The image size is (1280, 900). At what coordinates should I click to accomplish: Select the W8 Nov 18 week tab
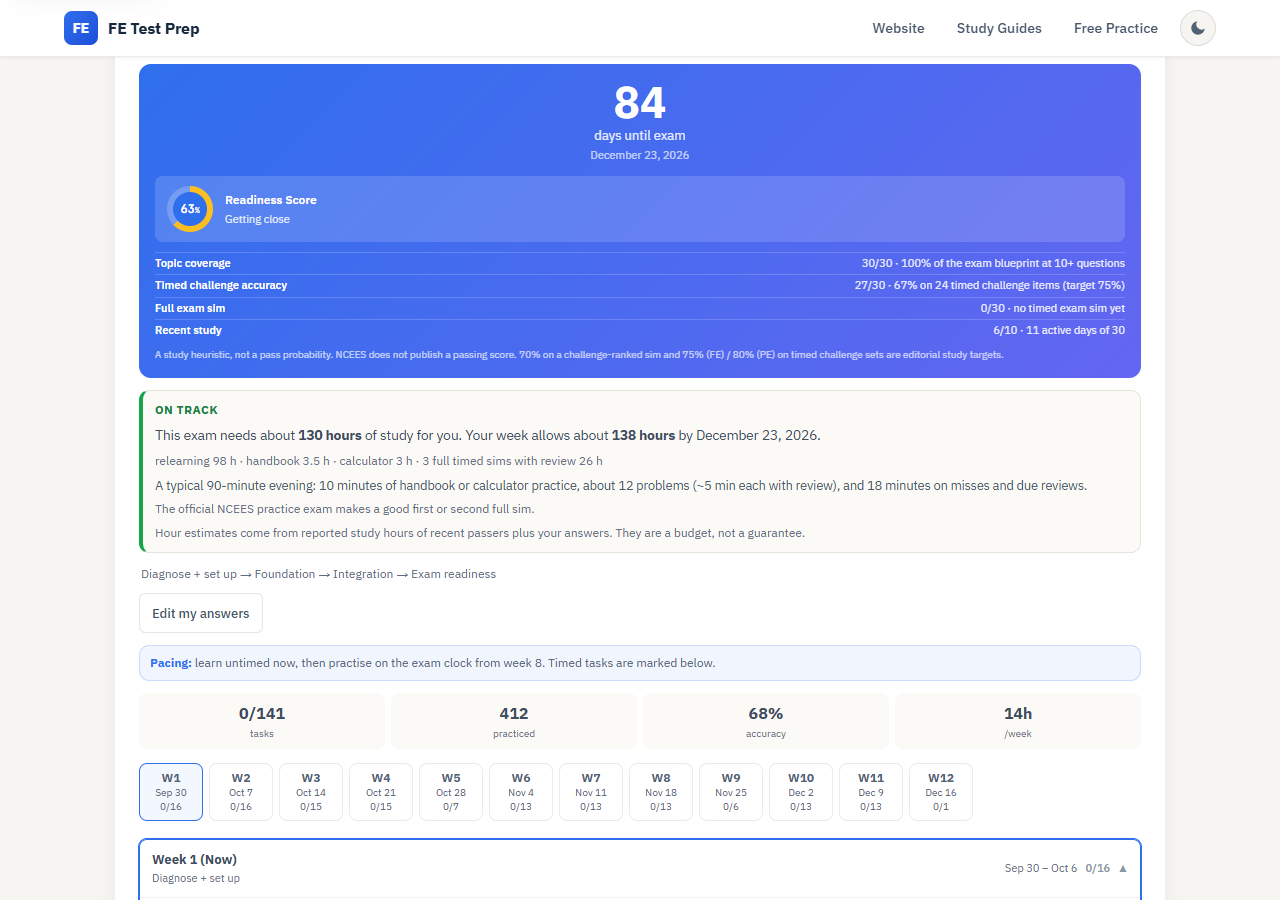click(661, 792)
